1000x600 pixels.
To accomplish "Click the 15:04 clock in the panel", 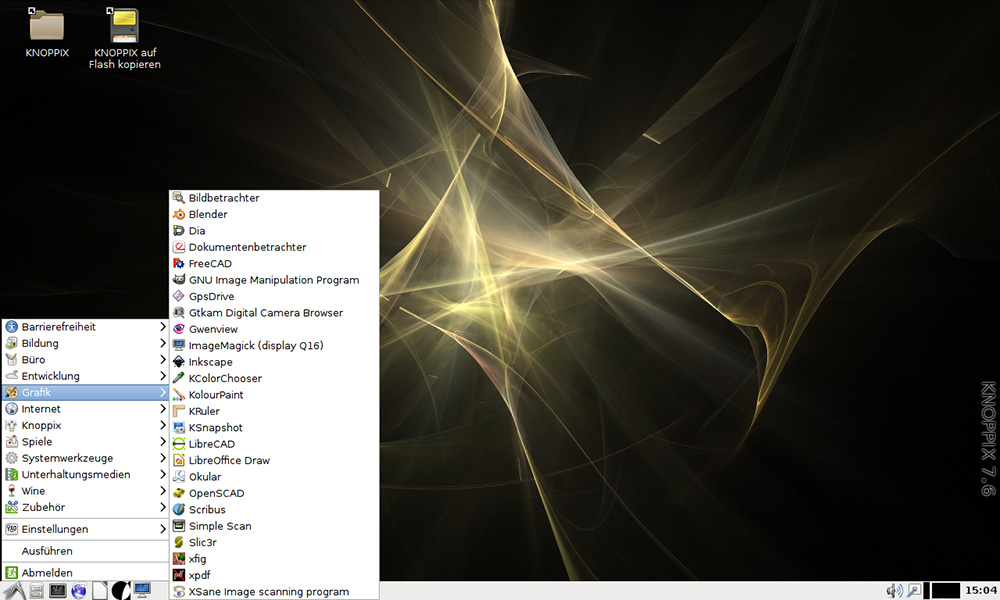I will [x=980, y=590].
